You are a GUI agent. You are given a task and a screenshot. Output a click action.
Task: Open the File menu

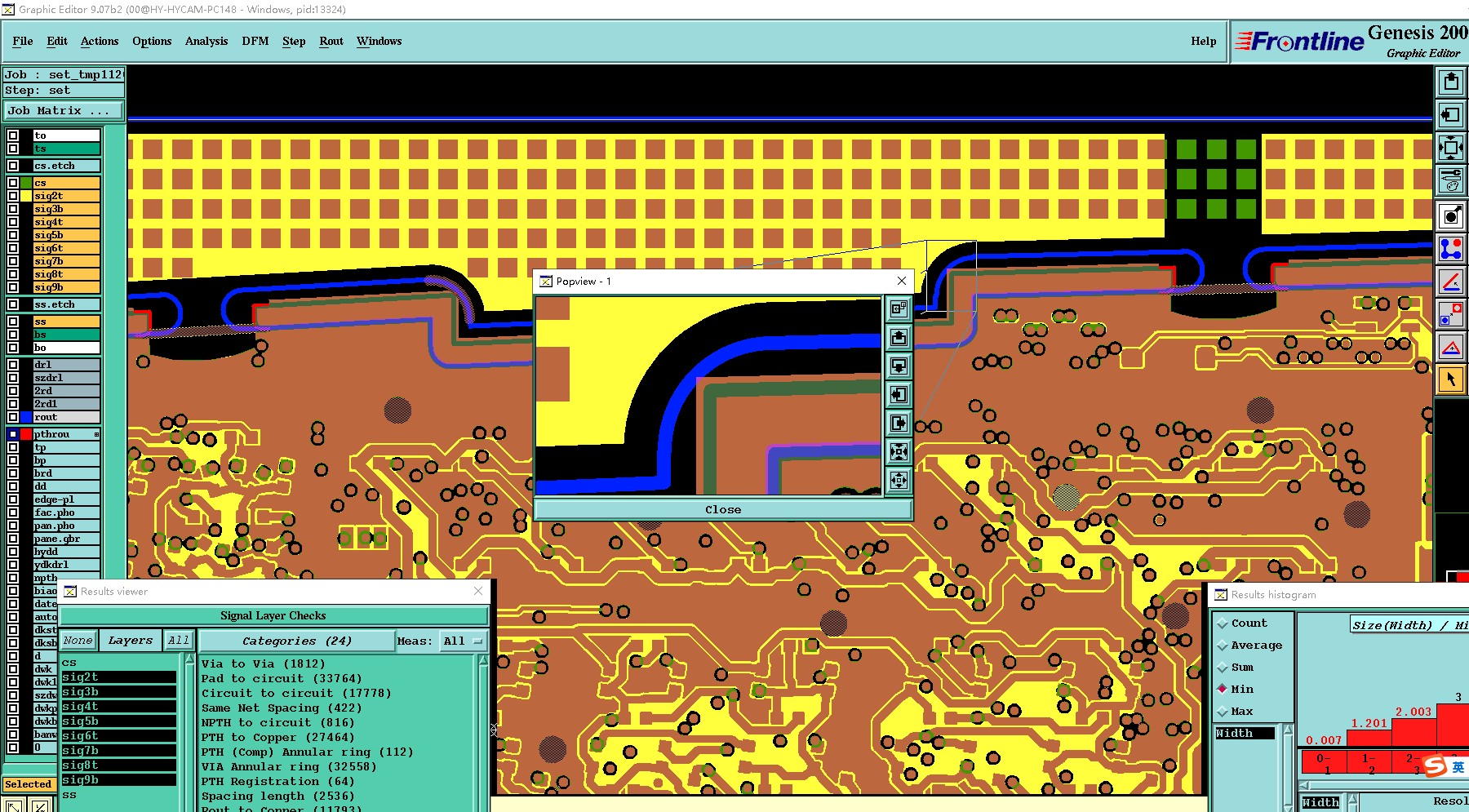tap(23, 41)
